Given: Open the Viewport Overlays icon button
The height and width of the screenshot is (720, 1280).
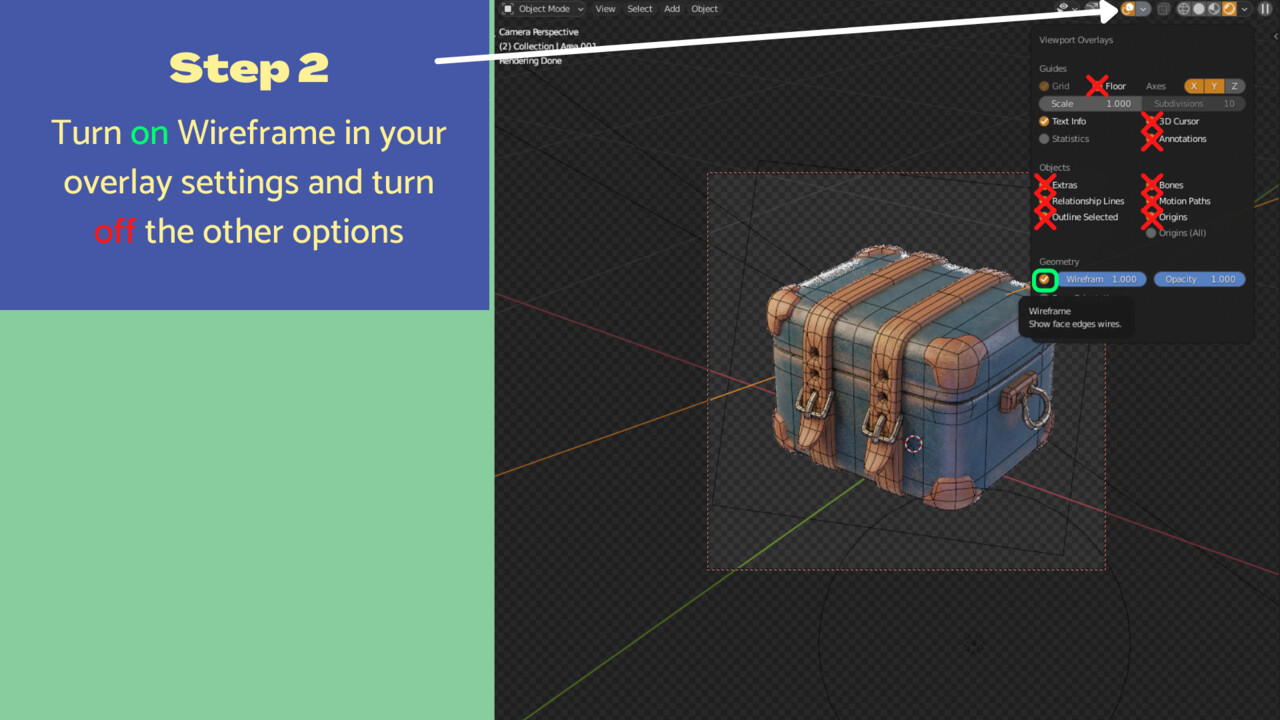Looking at the screenshot, I should point(1129,9).
